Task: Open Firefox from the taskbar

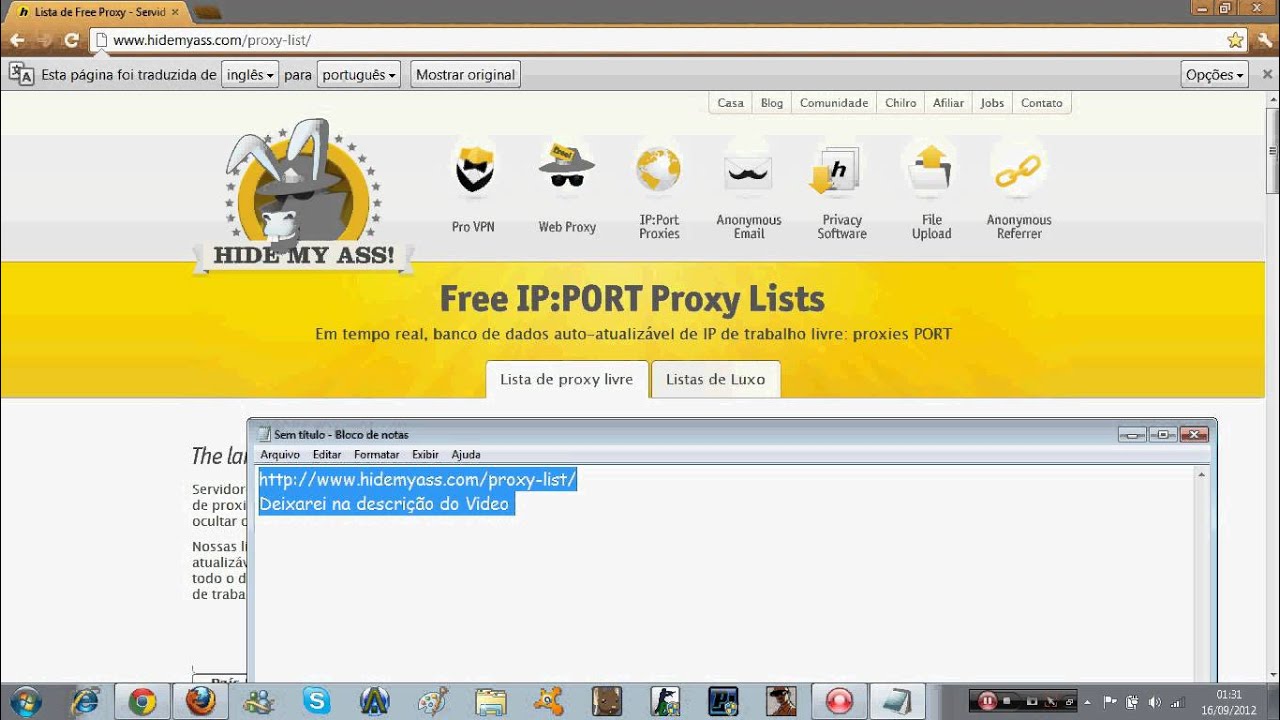Action: [201, 701]
